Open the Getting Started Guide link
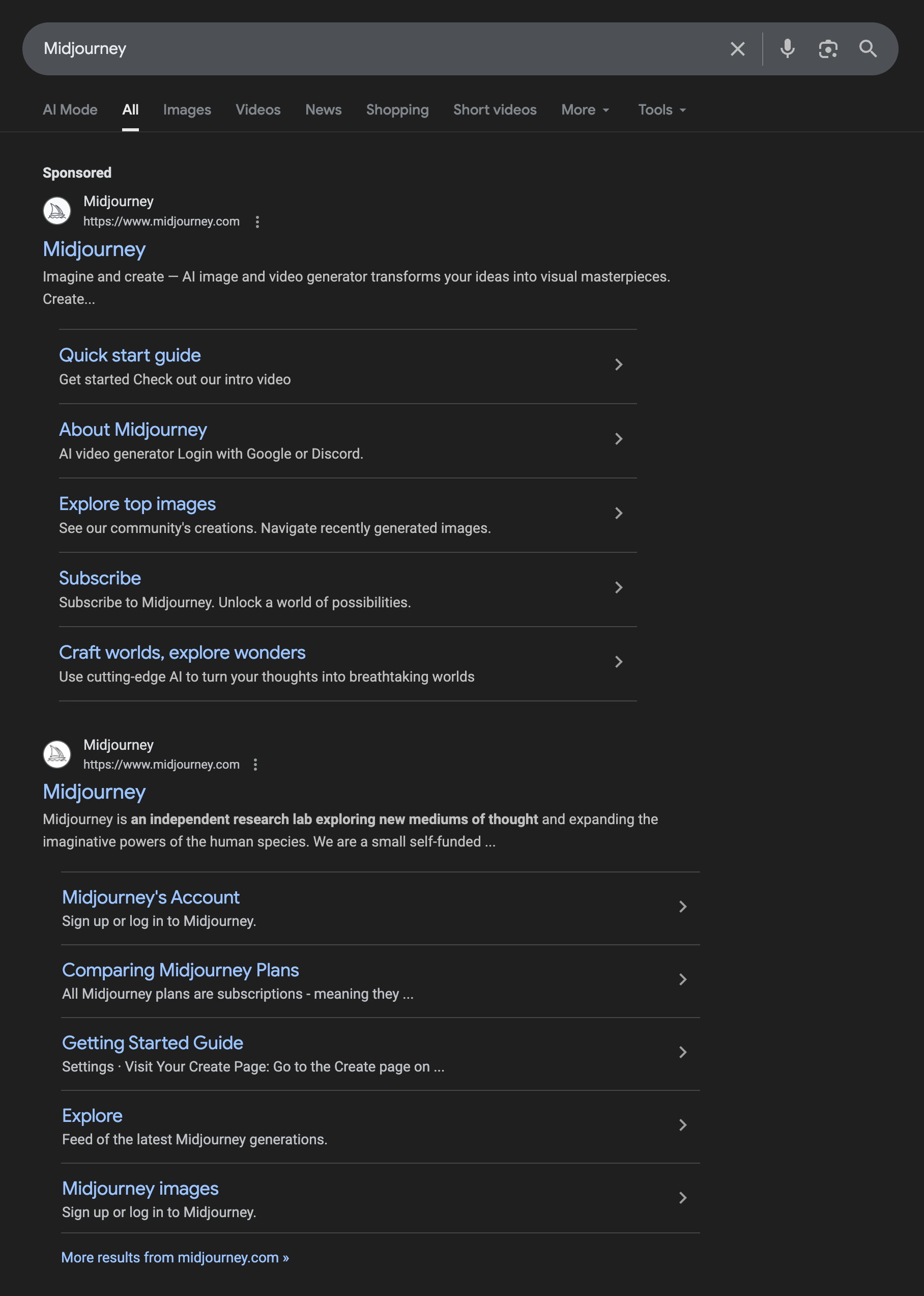This screenshot has height=1296, width=924. point(153,1043)
